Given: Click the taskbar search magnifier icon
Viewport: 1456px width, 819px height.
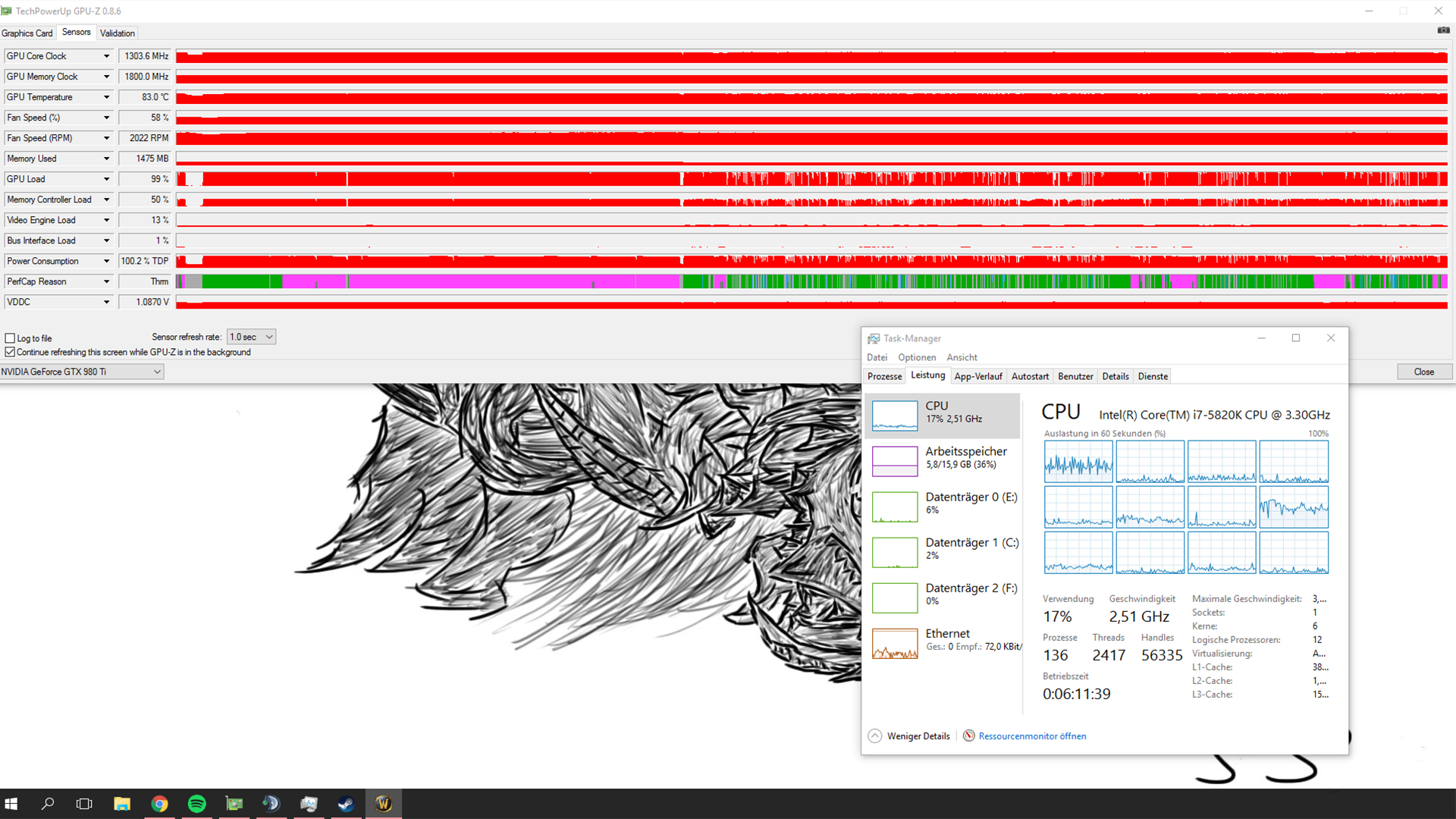Looking at the screenshot, I should [x=48, y=804].
